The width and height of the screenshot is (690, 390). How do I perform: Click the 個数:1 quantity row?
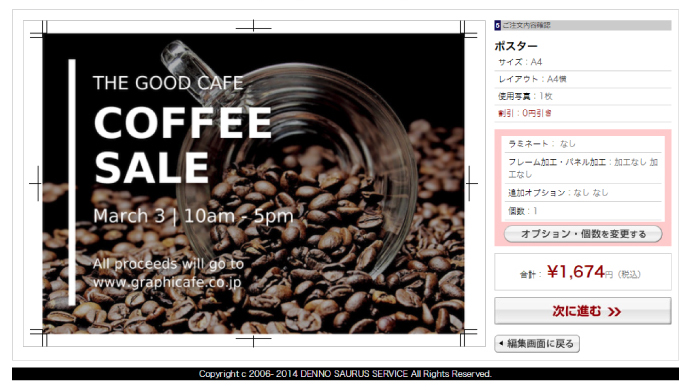point(584,211)
